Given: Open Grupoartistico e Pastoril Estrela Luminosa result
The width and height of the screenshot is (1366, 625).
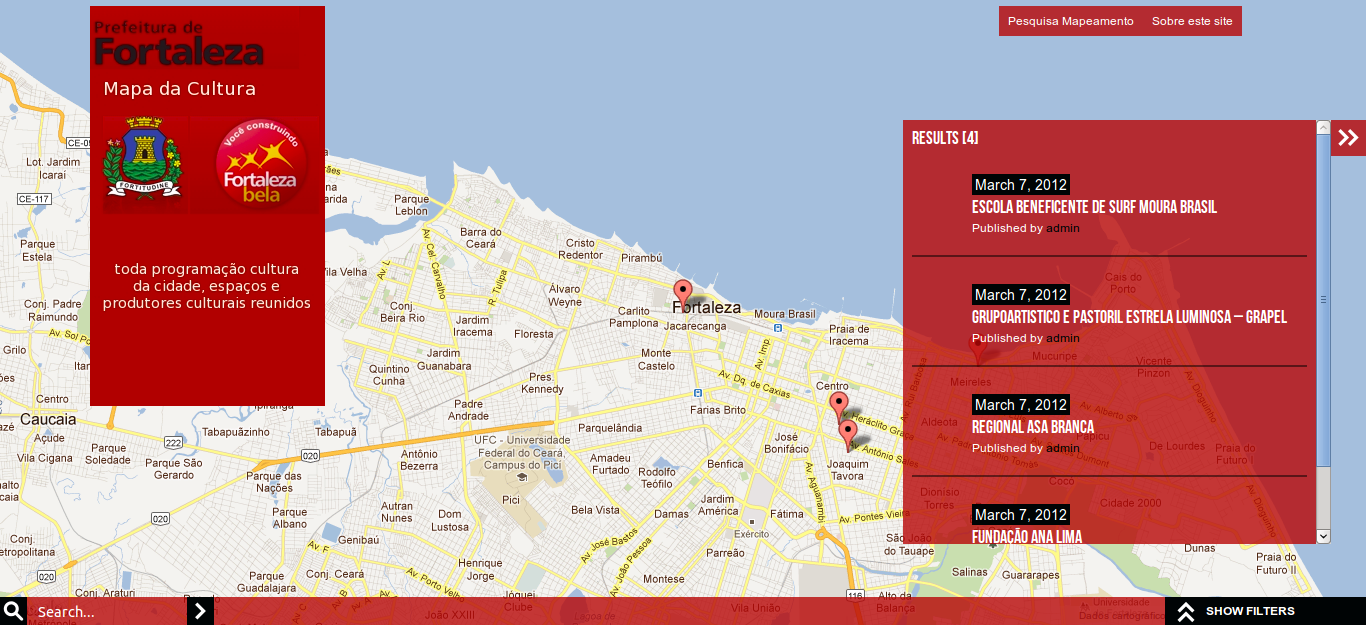Looking at the screenshot, I should [x=1129, y=317].
